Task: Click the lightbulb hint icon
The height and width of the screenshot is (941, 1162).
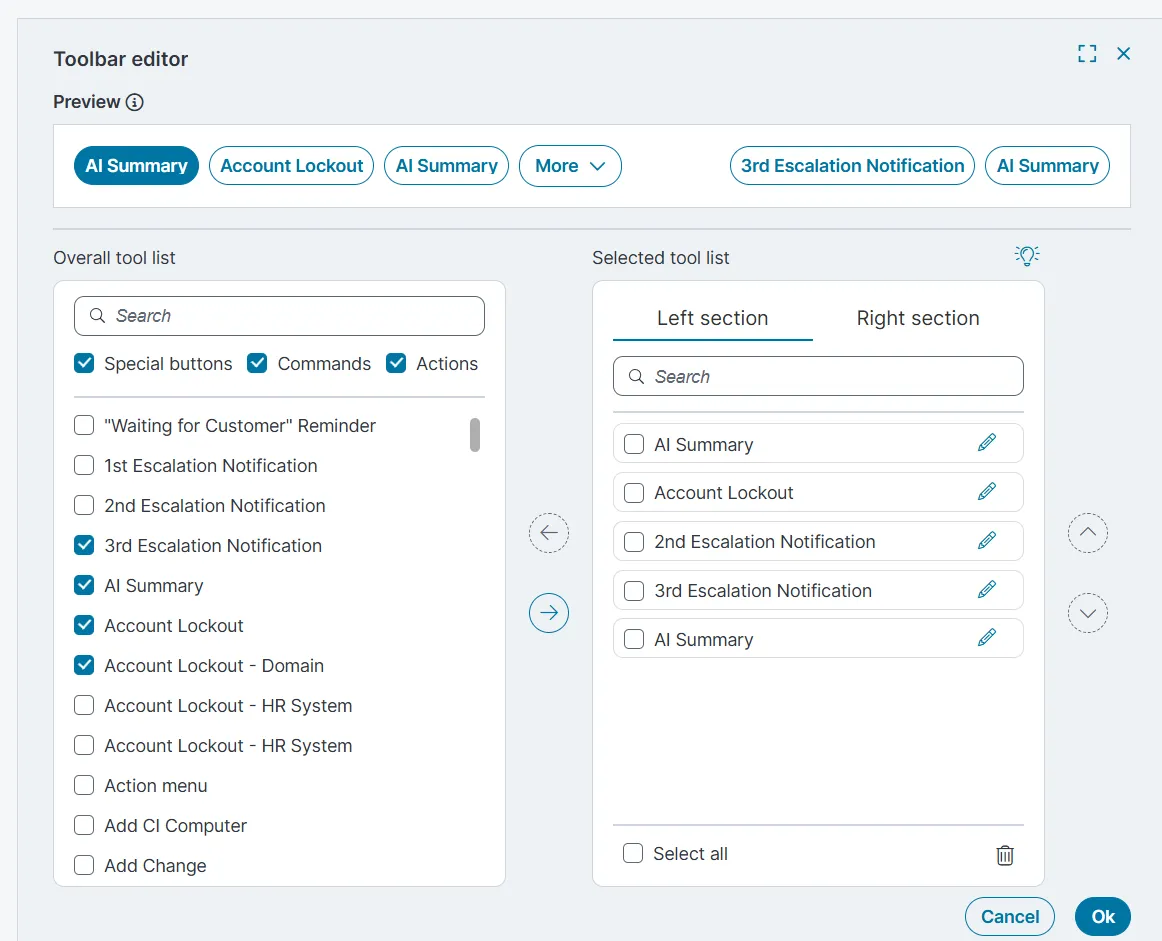Action: pos(1027,256)
